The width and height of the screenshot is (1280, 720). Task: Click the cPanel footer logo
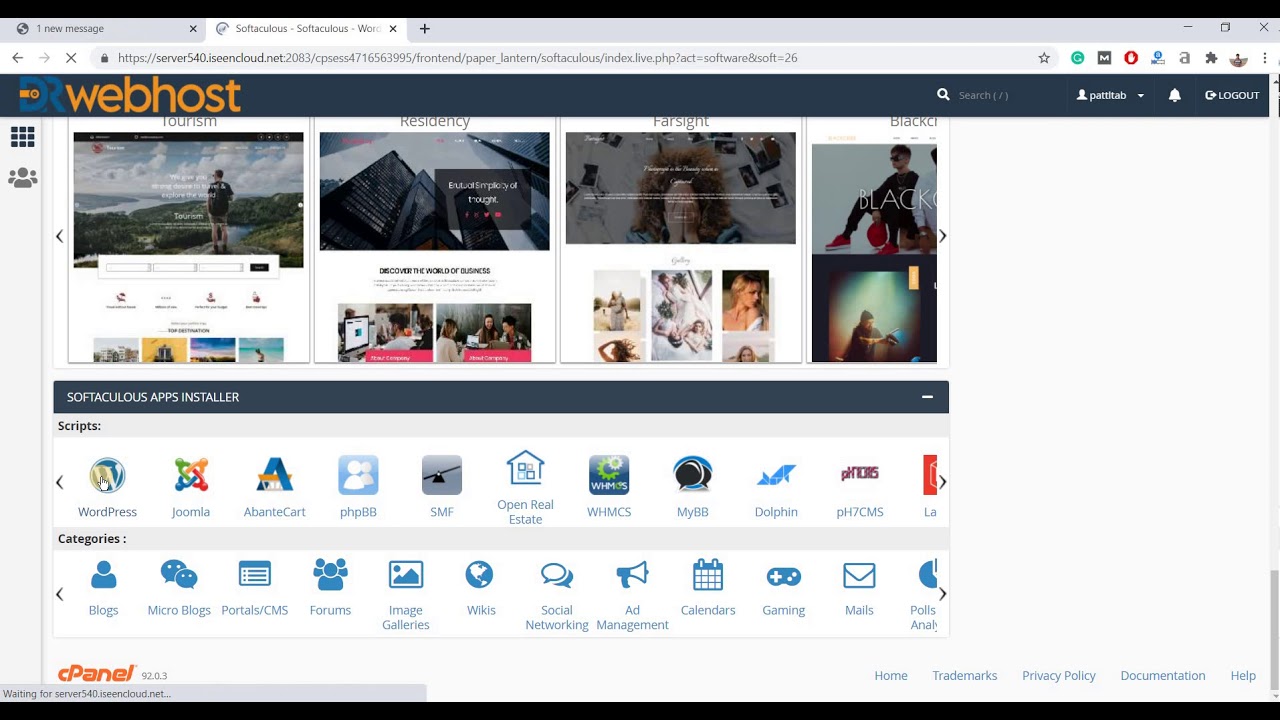tap(97, 674)
